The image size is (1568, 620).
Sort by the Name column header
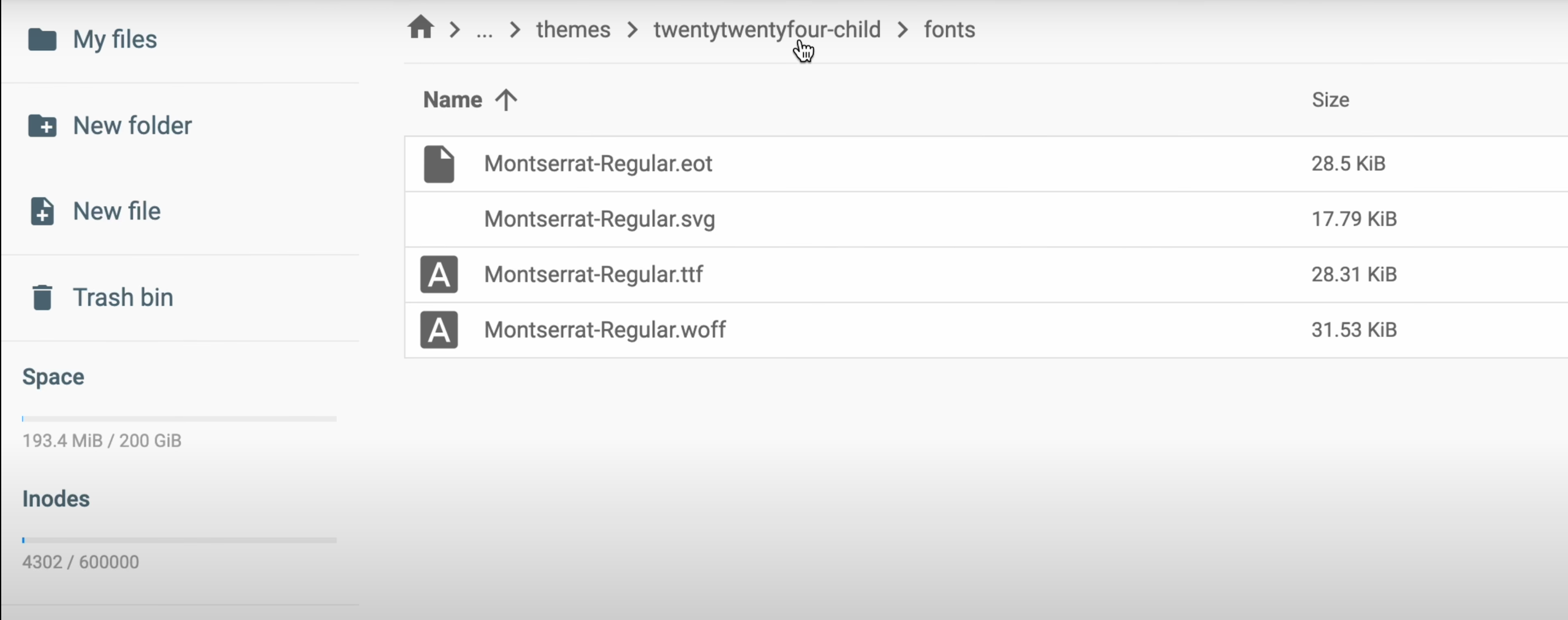point(452,100)
